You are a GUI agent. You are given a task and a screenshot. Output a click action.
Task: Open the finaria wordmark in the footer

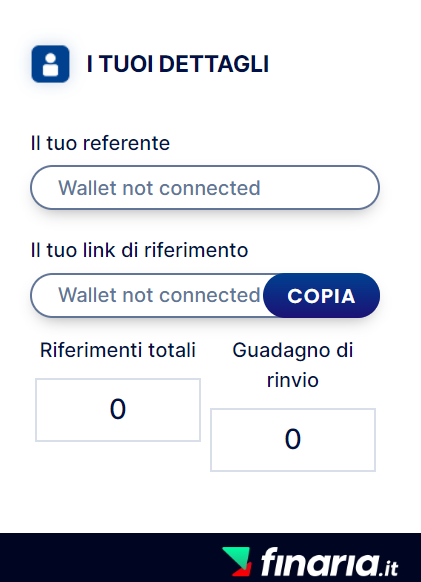pos(320,561)
